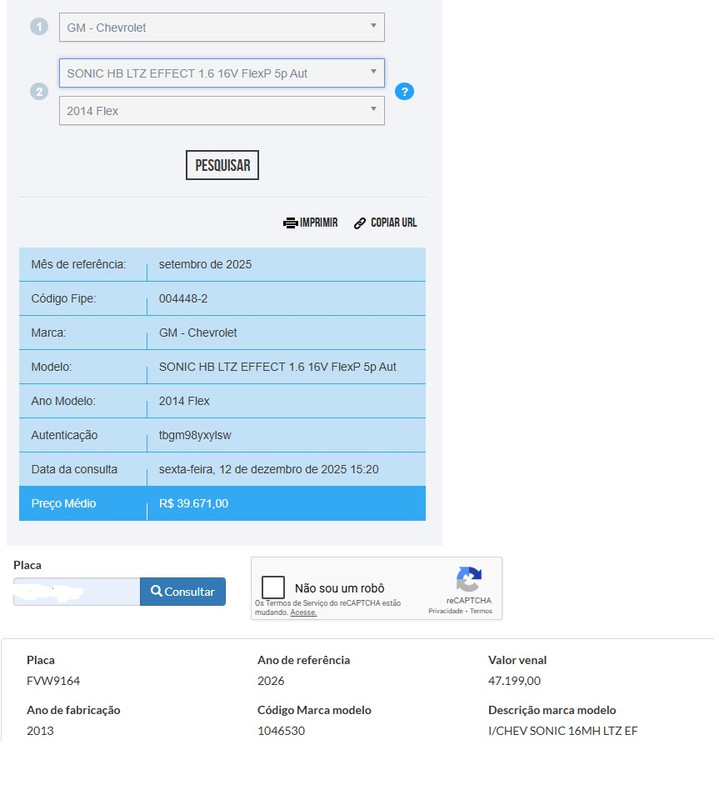719x800 pixels.
Task: Select the Valor venal '47.199,00'
Action: [x=515, y=682]
